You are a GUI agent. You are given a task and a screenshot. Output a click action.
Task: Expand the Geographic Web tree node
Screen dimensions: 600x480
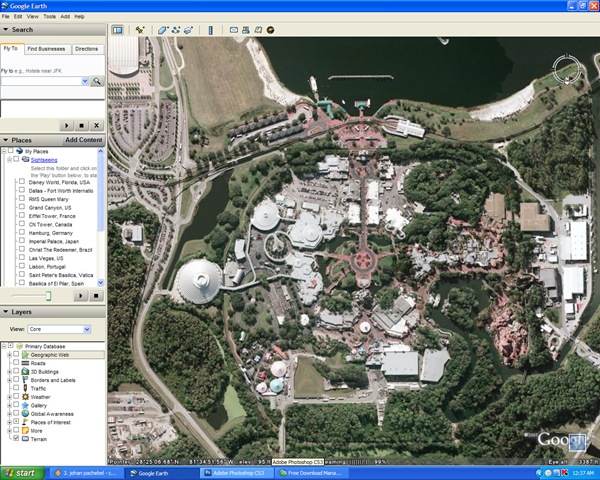tap(9, 355)
